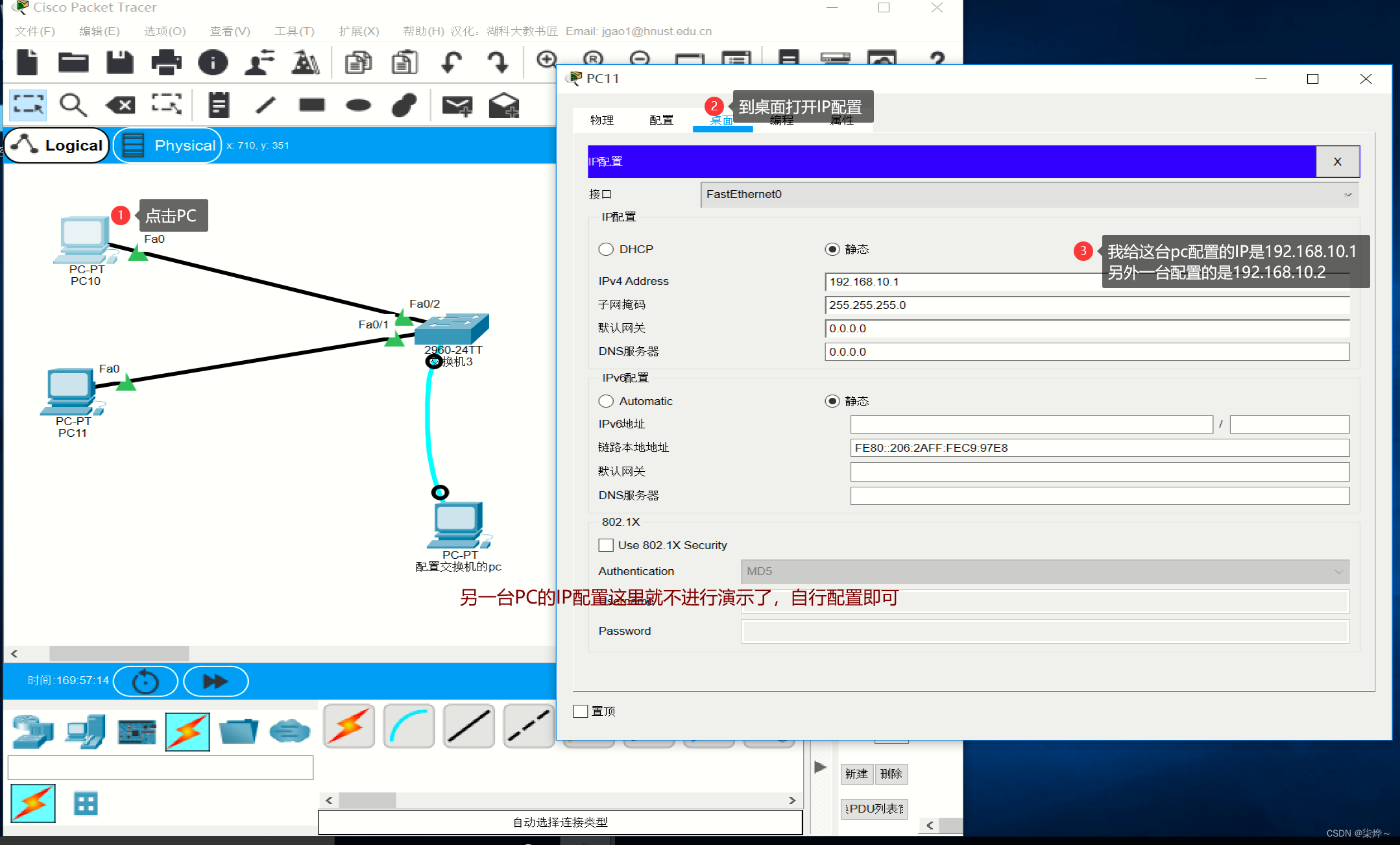Click the workspace horizontal scrollbar thumb
The image size is (1400, 845).
(x=119, y=654)
